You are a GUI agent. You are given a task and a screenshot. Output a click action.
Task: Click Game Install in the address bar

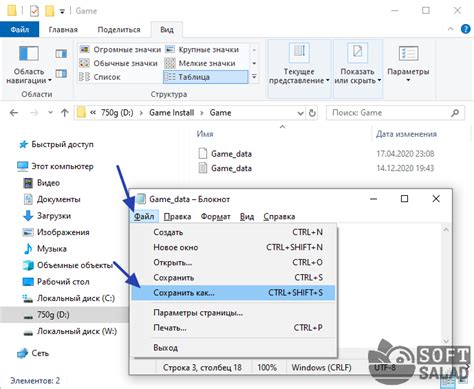tap(171, 113)
